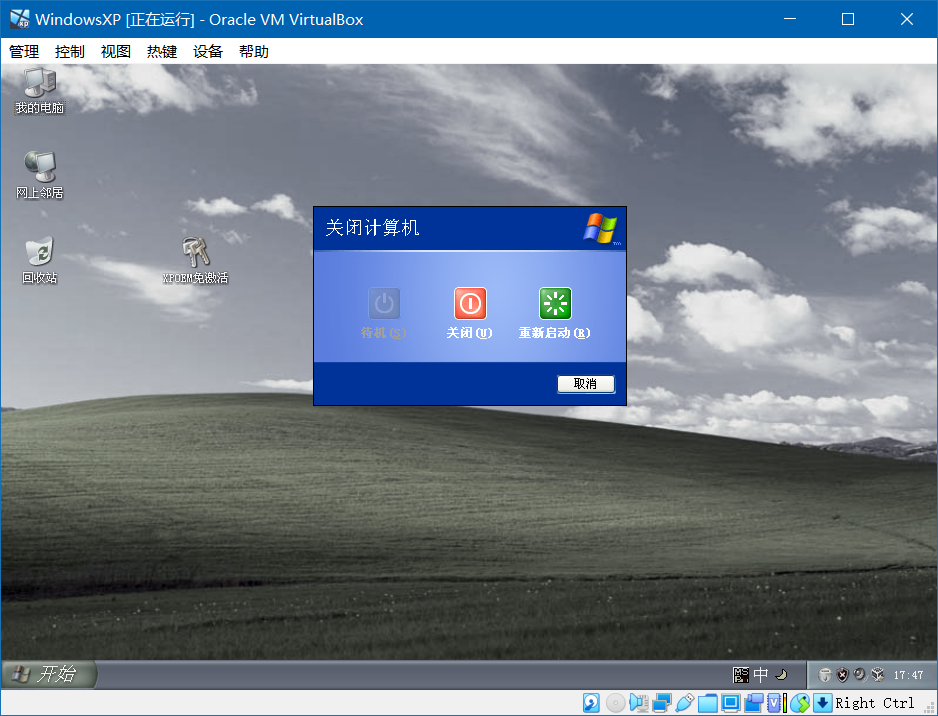Click the 待机(S) label text

coord(384,333)
